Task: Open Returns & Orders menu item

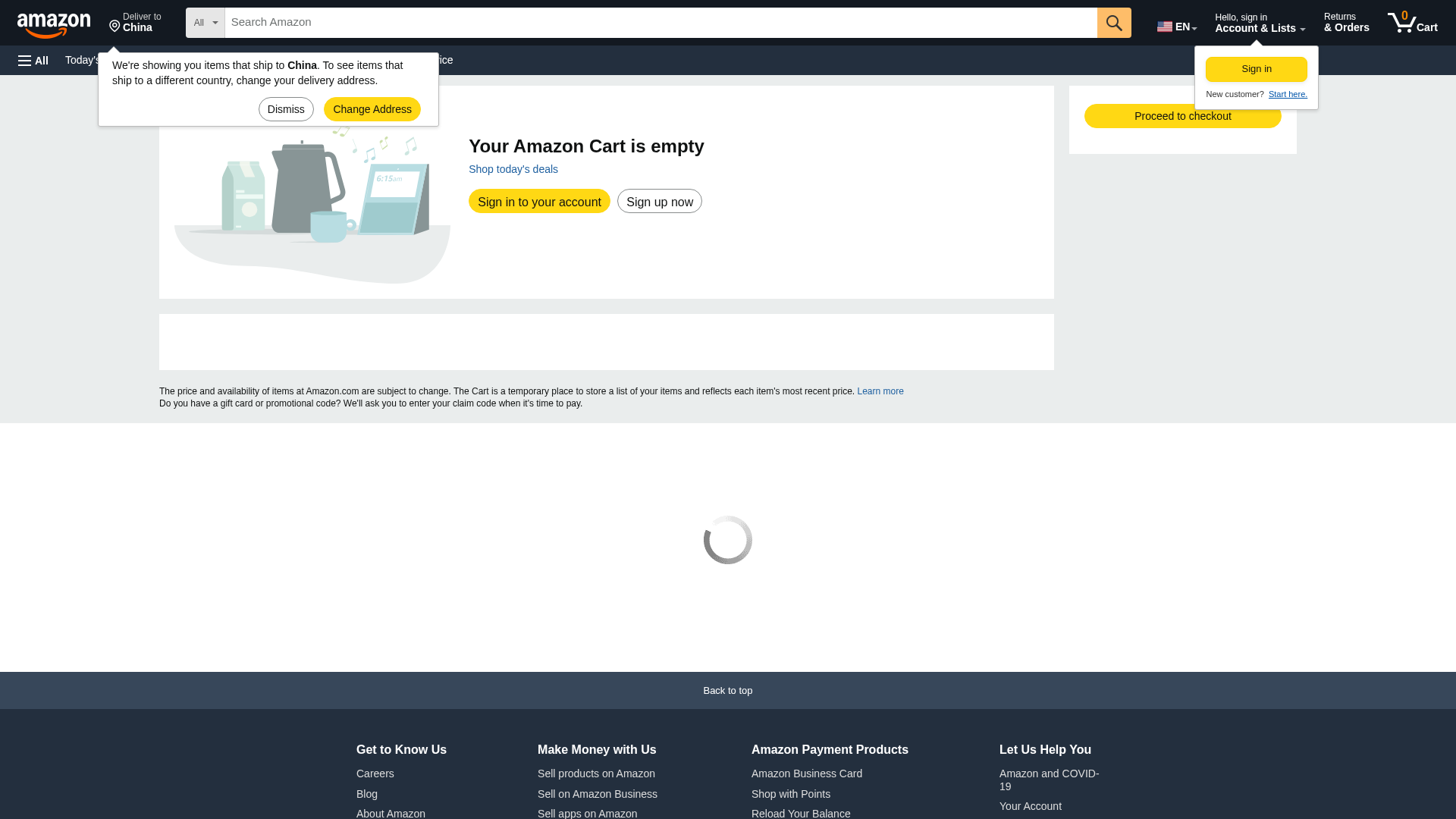Action: point(1346,23)
